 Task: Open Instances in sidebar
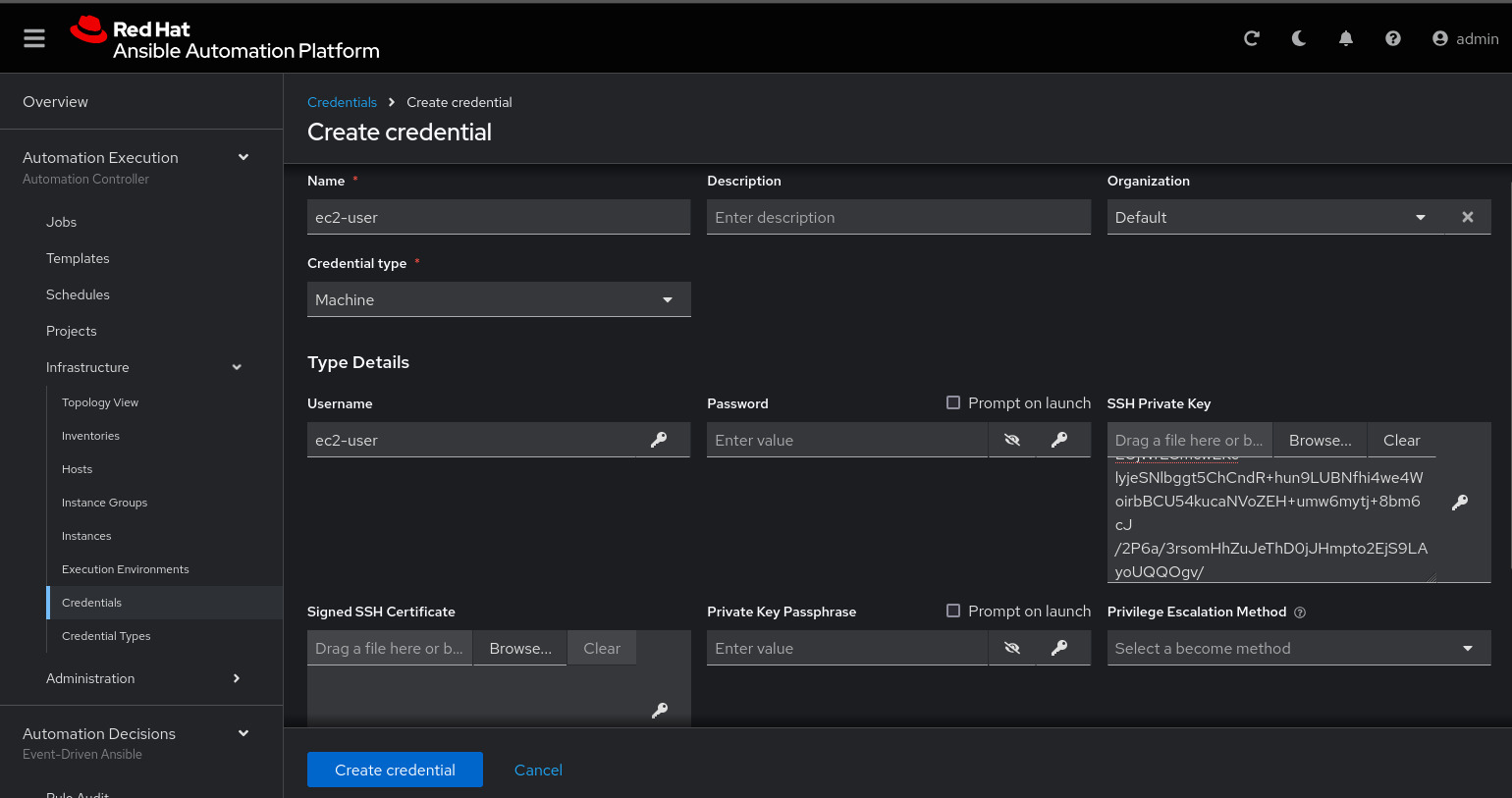coord(86,536)
